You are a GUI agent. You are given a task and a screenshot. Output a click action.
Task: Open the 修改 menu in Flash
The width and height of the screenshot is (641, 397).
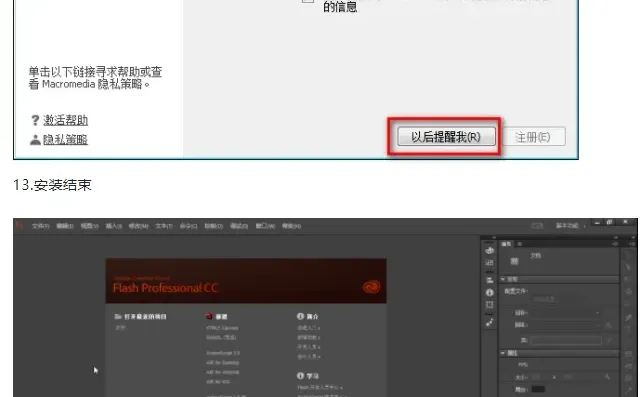(139, 226)
